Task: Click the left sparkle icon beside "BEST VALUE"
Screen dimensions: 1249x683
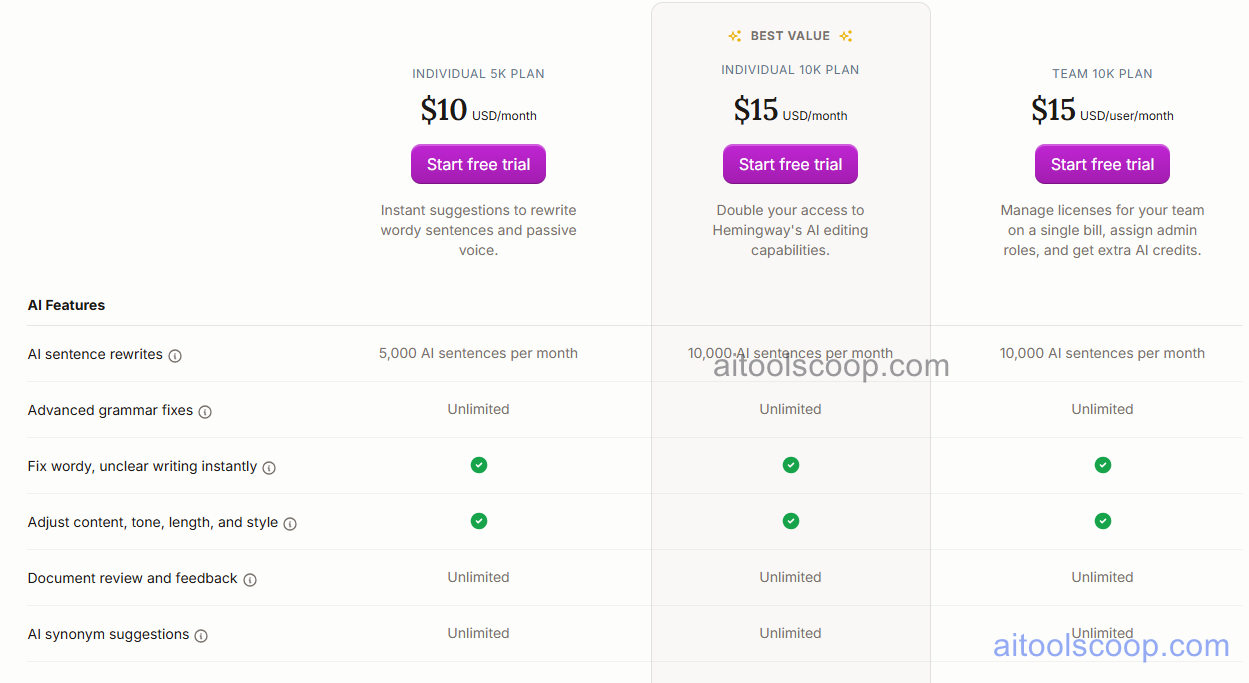Action: (x=735, y=35)
